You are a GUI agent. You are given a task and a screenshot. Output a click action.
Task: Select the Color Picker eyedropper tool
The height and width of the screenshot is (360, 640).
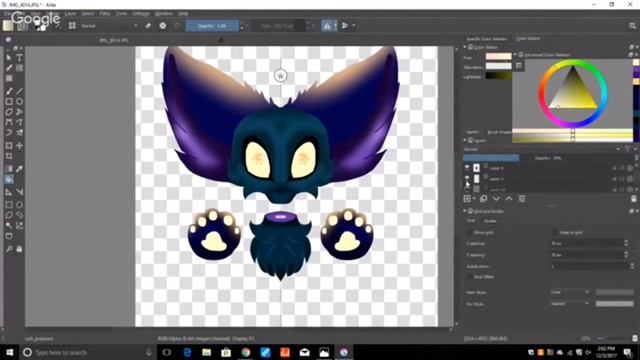(x=19, y=169)
